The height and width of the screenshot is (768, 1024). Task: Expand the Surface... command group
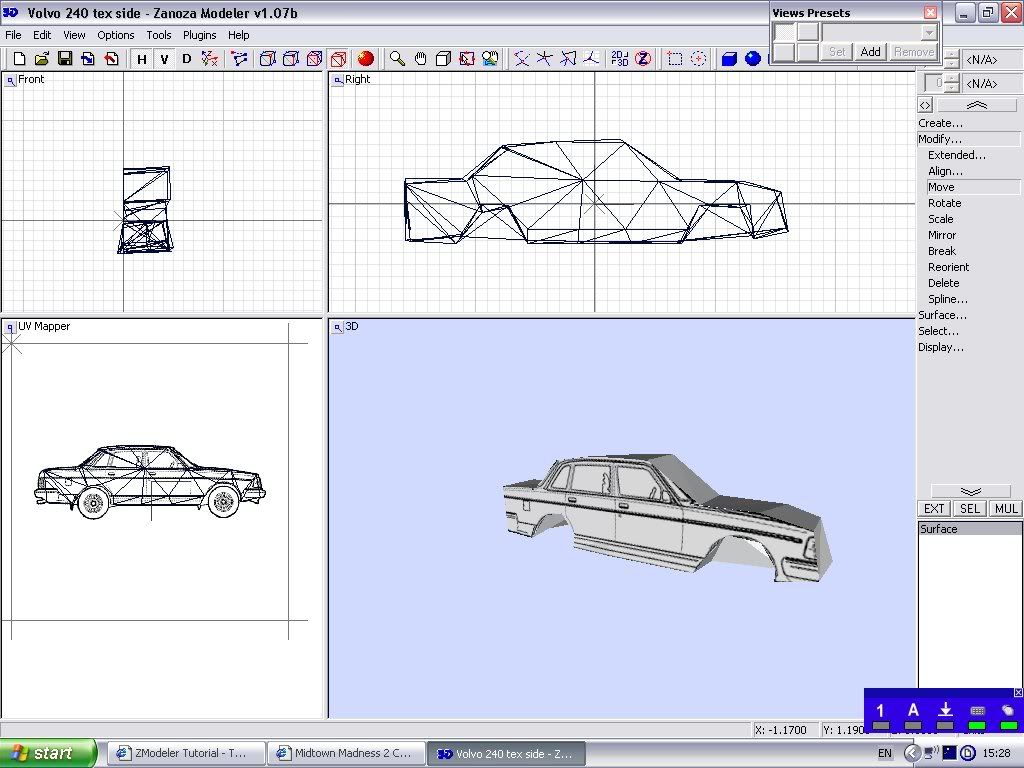(942, 315)
